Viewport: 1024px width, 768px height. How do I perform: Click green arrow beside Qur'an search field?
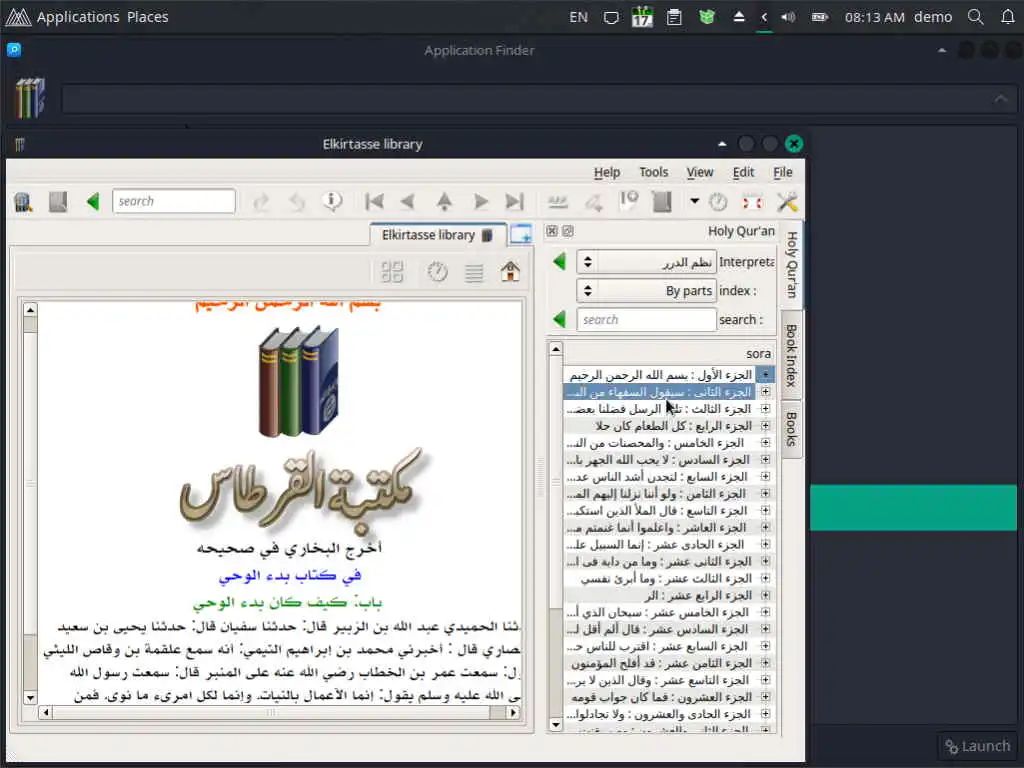[x=559, y=319]
